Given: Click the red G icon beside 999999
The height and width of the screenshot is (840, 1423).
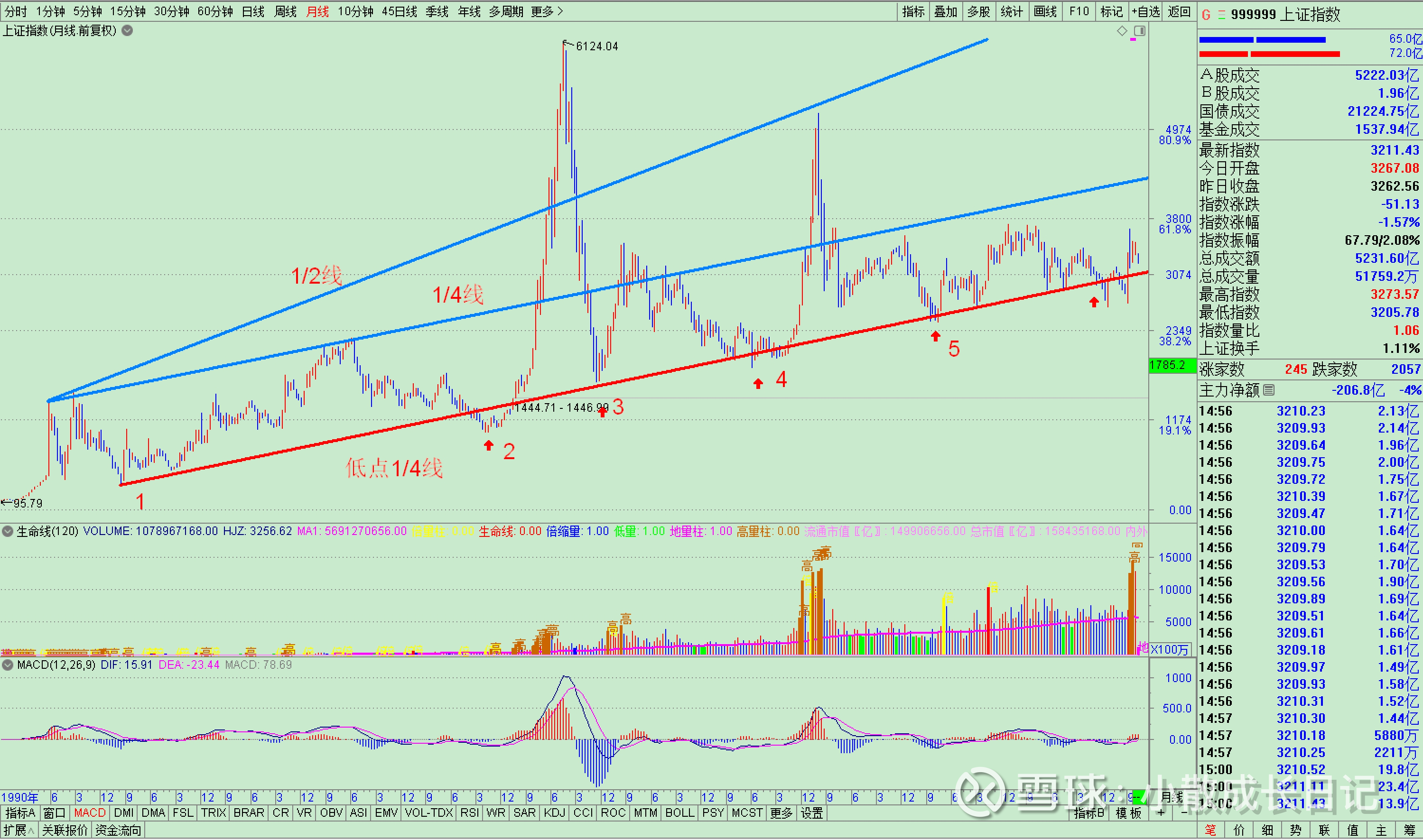Looking at the screenshot, I should (x=1206, y=15).
